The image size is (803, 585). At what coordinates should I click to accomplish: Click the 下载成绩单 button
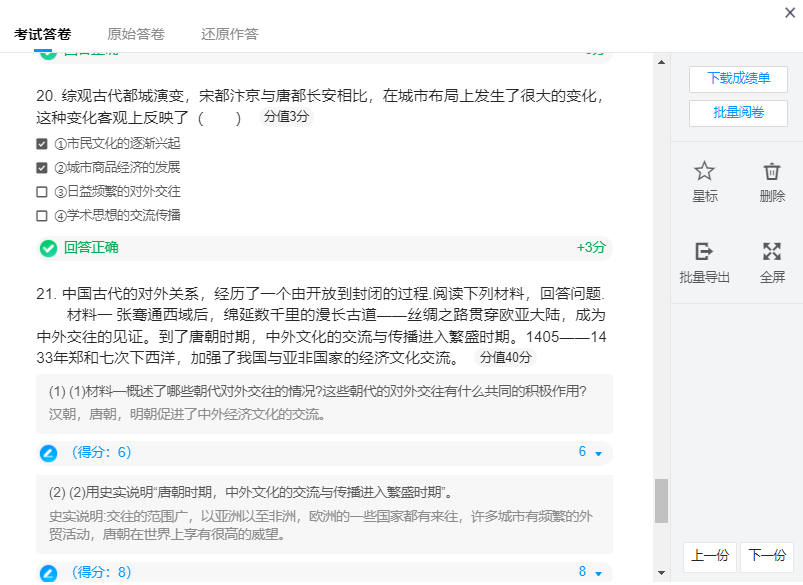click(738, 78)
